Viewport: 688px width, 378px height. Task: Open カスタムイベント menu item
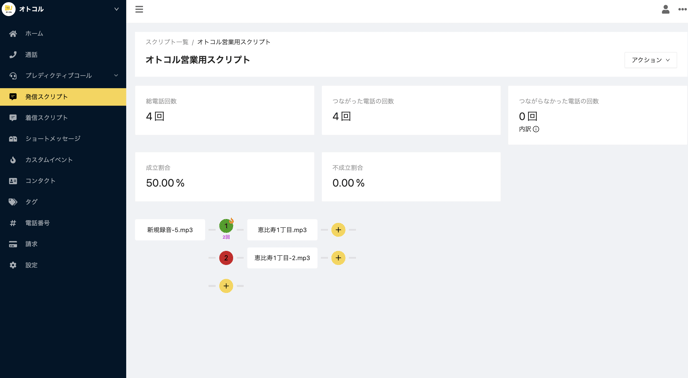[x=63, y=160]
